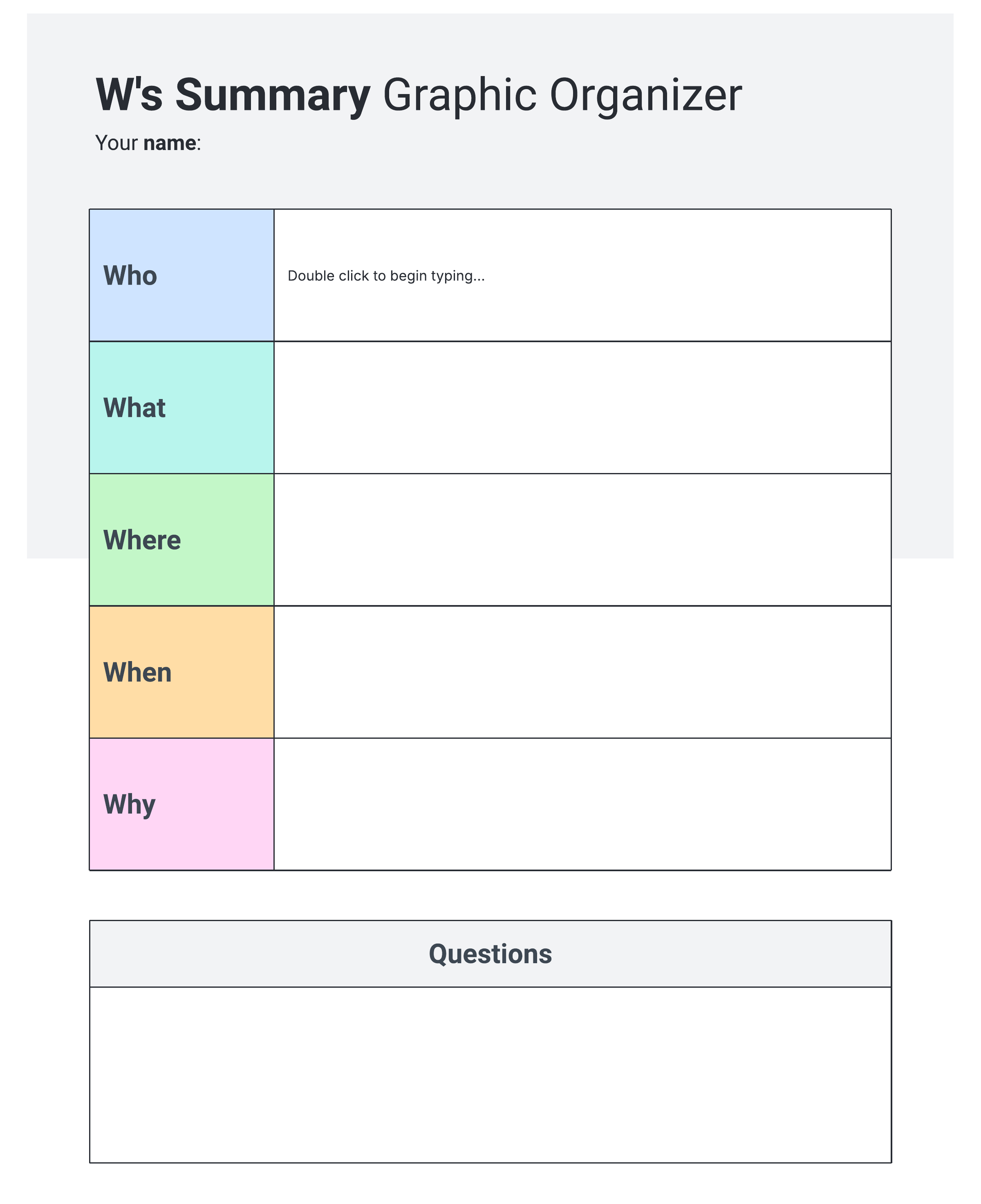Click the gray area above the title
Image resolution: width=981 pixels, height=1204 pixels.
coord(490,40)
